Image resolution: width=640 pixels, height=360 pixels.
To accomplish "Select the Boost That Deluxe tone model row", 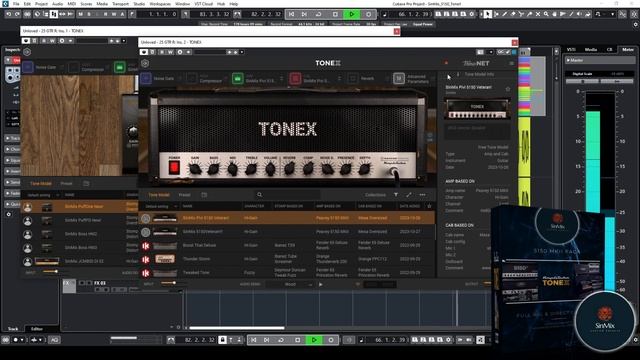I will (x=287, y=246).
